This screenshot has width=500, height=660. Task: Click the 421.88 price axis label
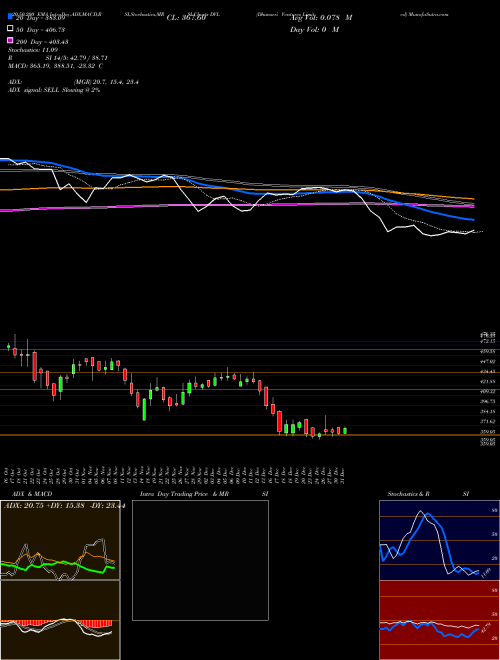click(487, 381)
